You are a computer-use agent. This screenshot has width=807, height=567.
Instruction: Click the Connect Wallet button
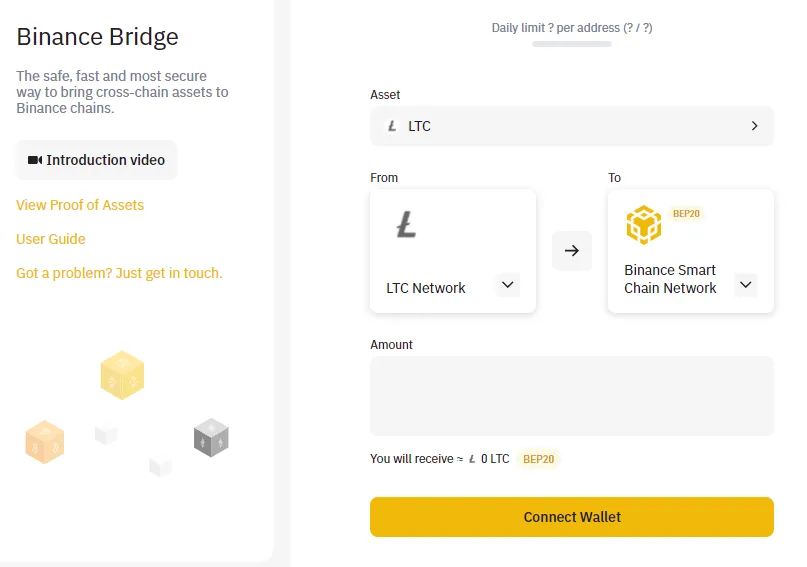click(x=572, y=517)
